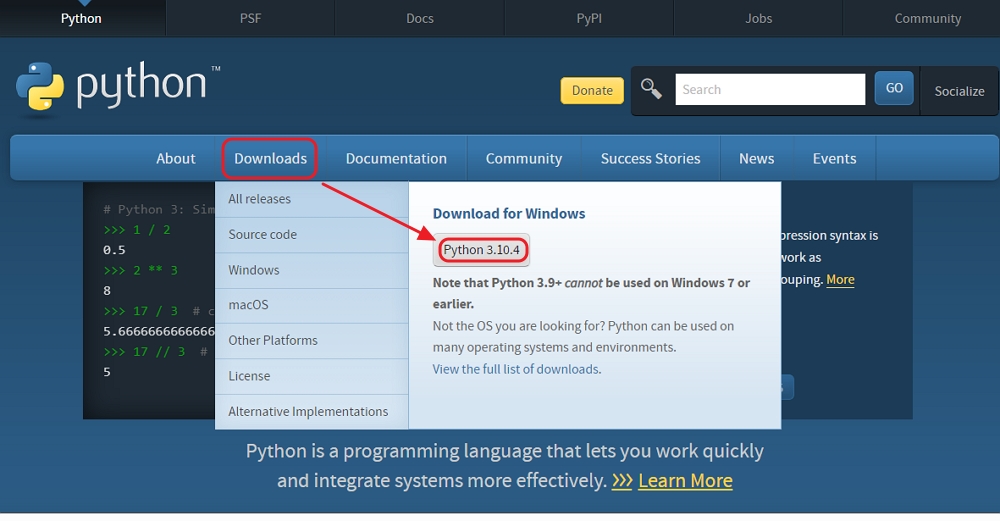The height and width of the screenshot is (521, 1000).
Task: Click the magnifying glass search icon
Action: (x=651, y=89)
